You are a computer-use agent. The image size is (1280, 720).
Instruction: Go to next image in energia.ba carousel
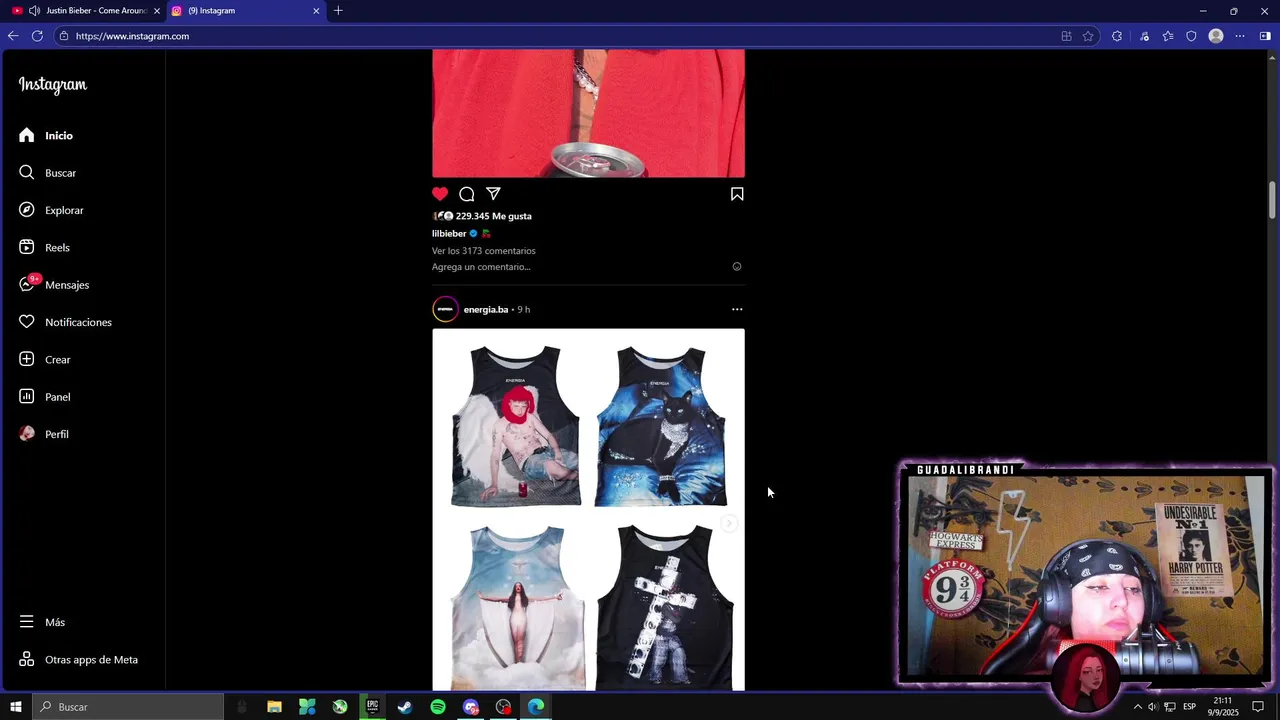tap(730, 523)
